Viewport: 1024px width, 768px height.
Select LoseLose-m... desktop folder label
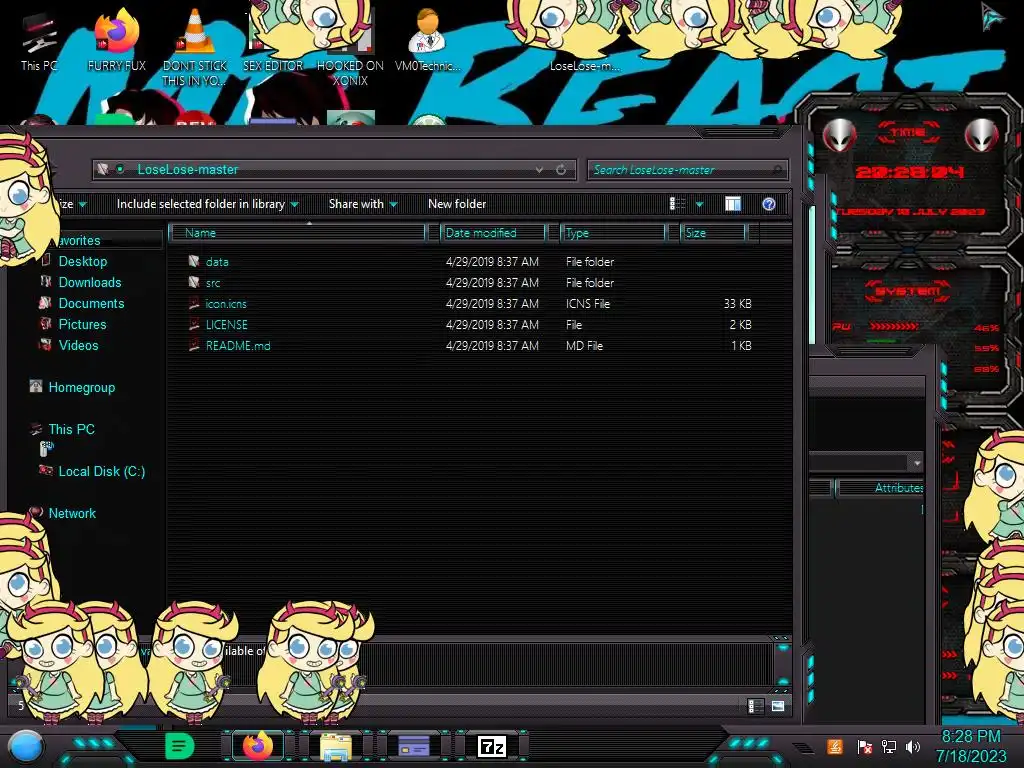584,66
